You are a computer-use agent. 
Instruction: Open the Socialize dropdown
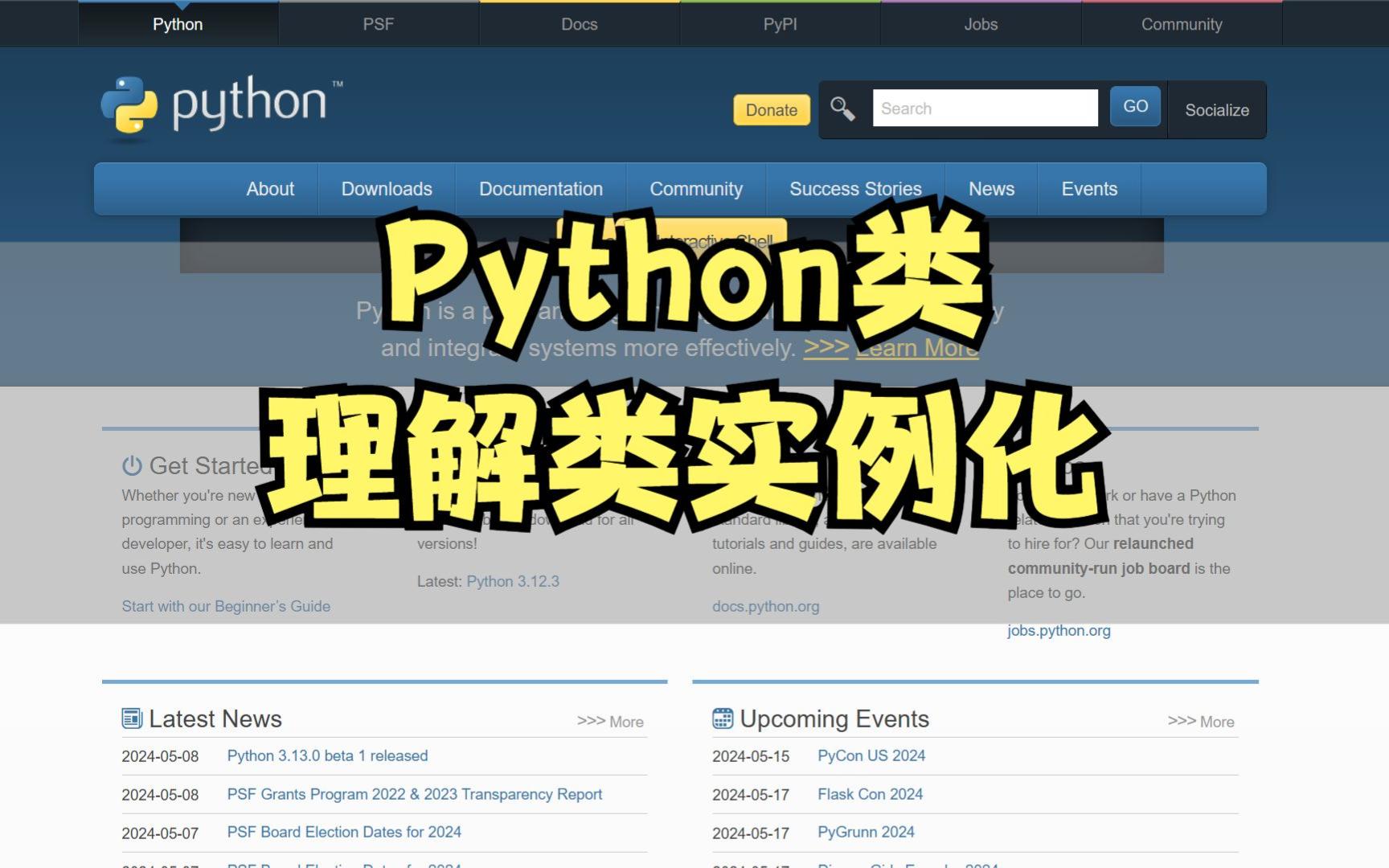[1217, 110]
